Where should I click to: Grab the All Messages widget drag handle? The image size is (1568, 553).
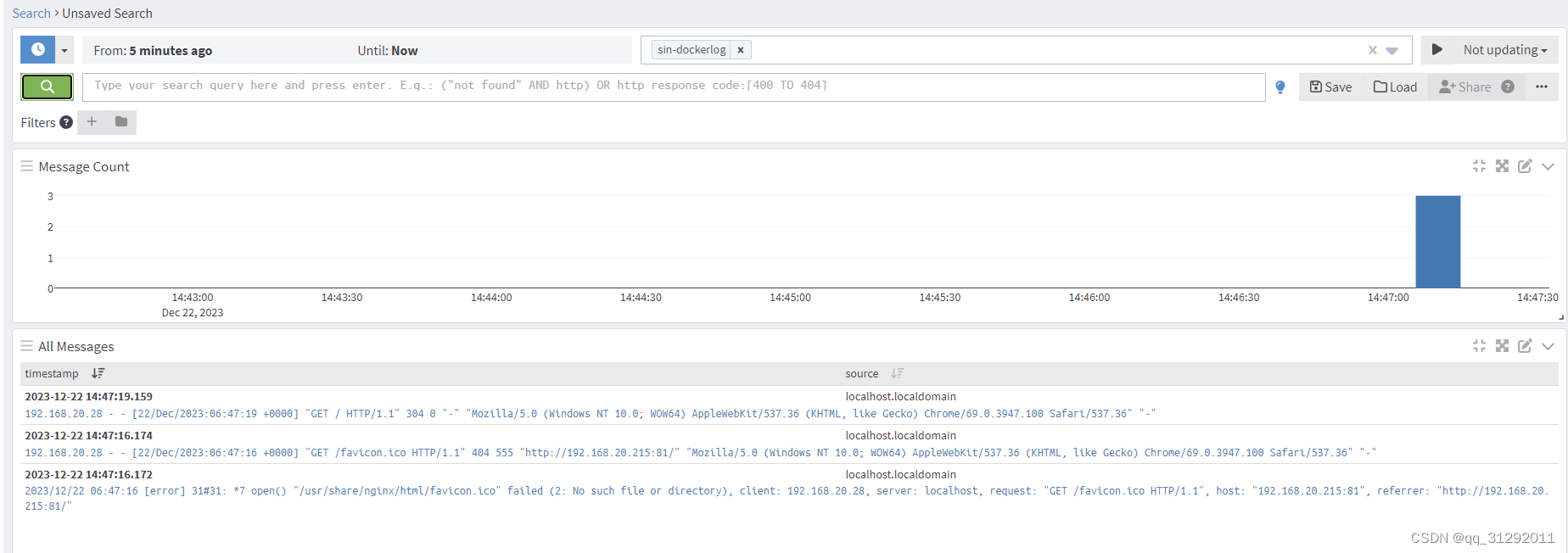pyautogui.click(x=26, y=346)
